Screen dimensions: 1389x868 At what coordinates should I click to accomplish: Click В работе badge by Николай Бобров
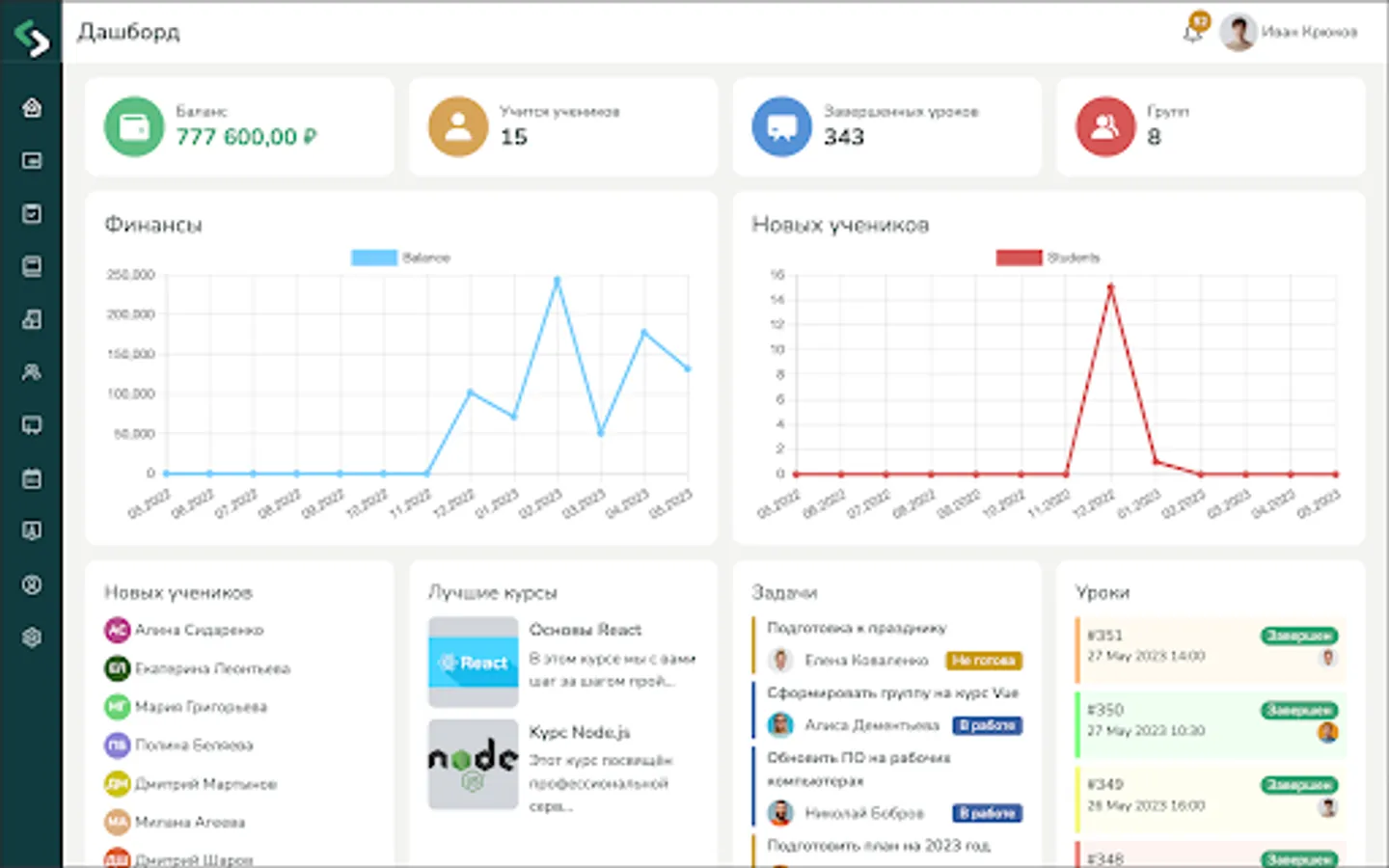pos(987,813)
